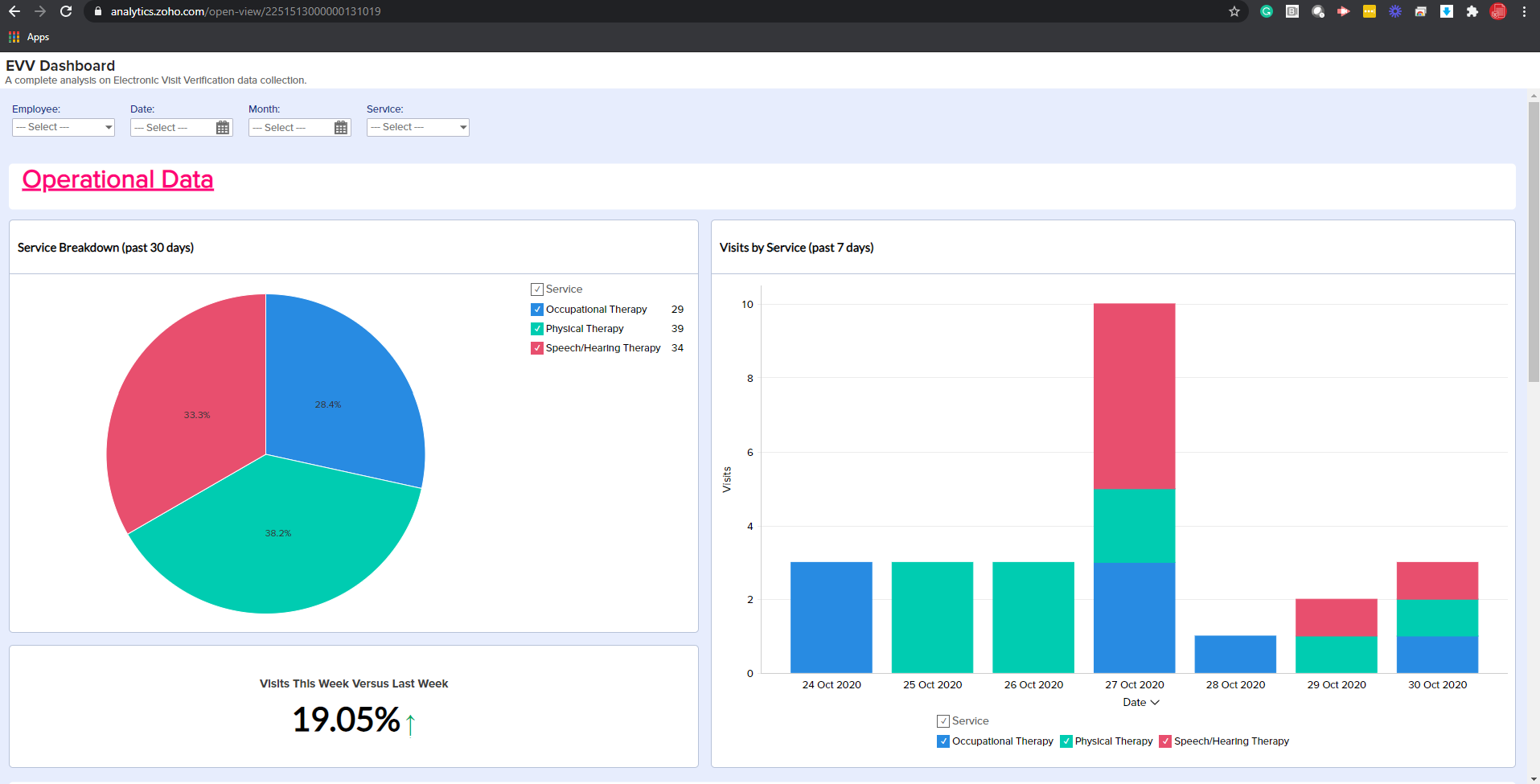
Task: Uncheck Occupational Therapy in pie chart legend
Action: [537, 310]
